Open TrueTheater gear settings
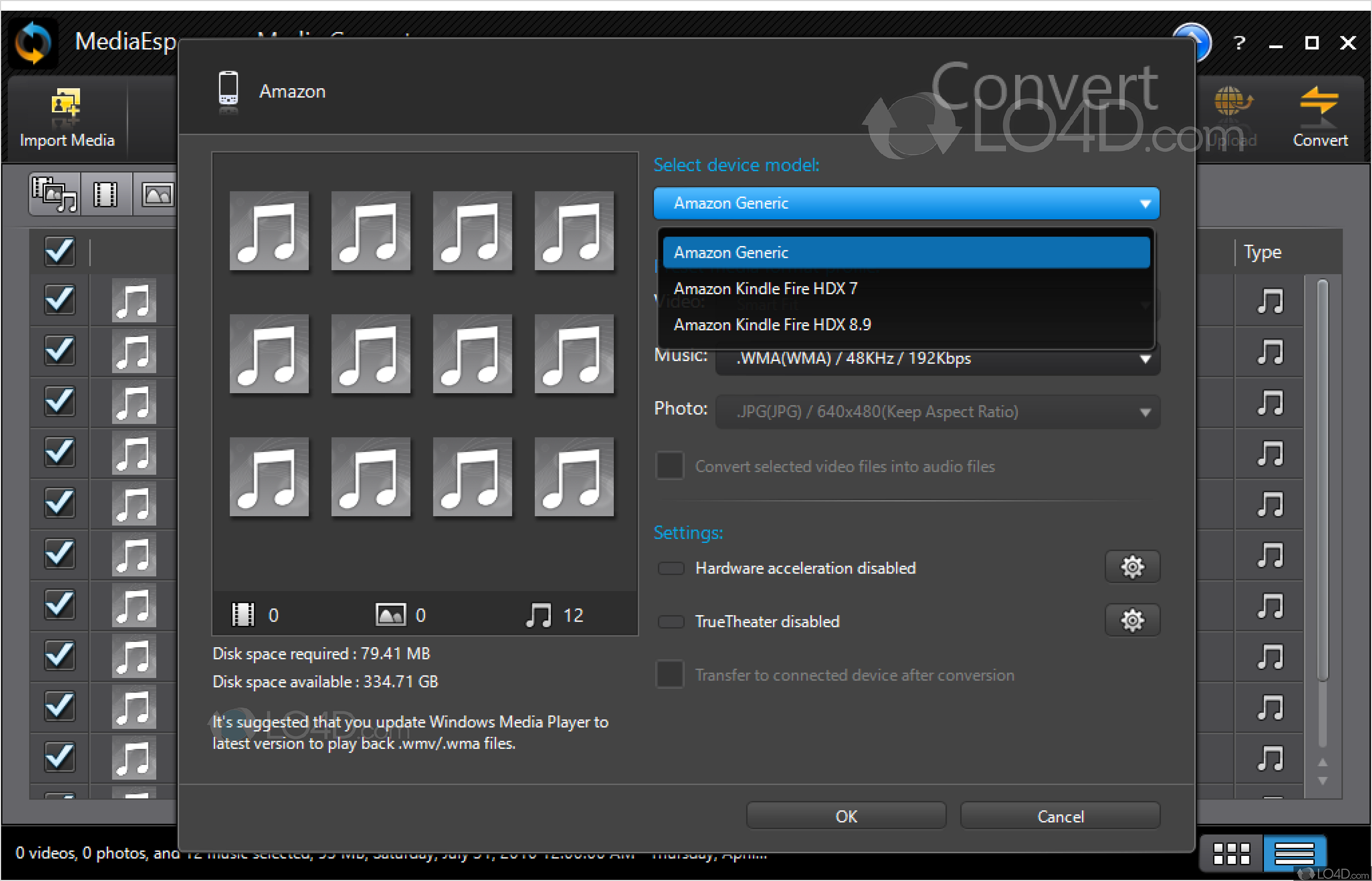The image size is (1372, 881). (x=1132, y=620)
